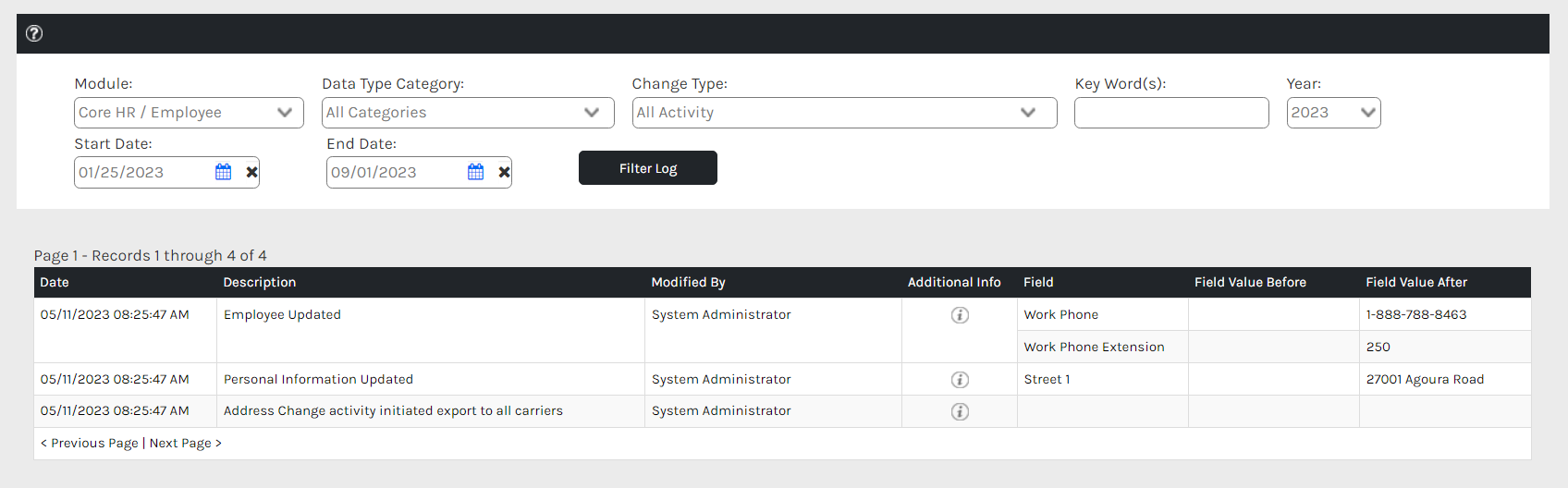Show additional info for Personal Information Updated

[x=960, y=380]
